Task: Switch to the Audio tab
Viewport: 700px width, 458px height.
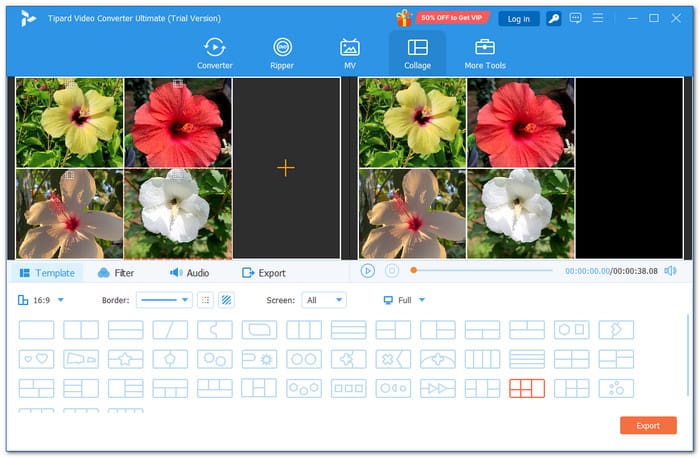Action: pos(189,273)
